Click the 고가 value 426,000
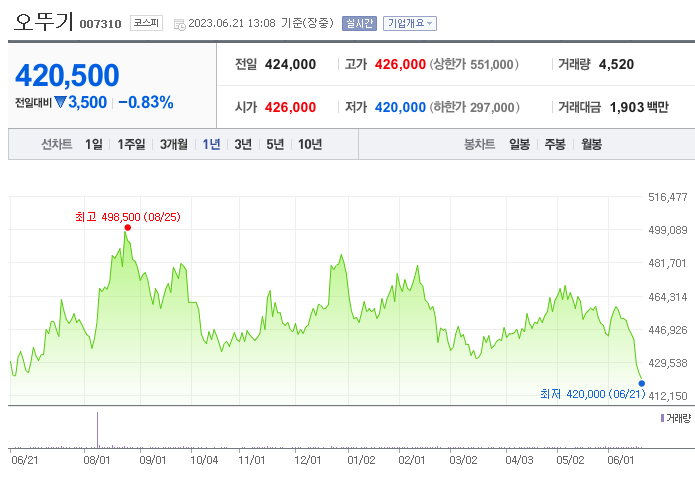The image size is (695, 479). (x=400, y=64)
